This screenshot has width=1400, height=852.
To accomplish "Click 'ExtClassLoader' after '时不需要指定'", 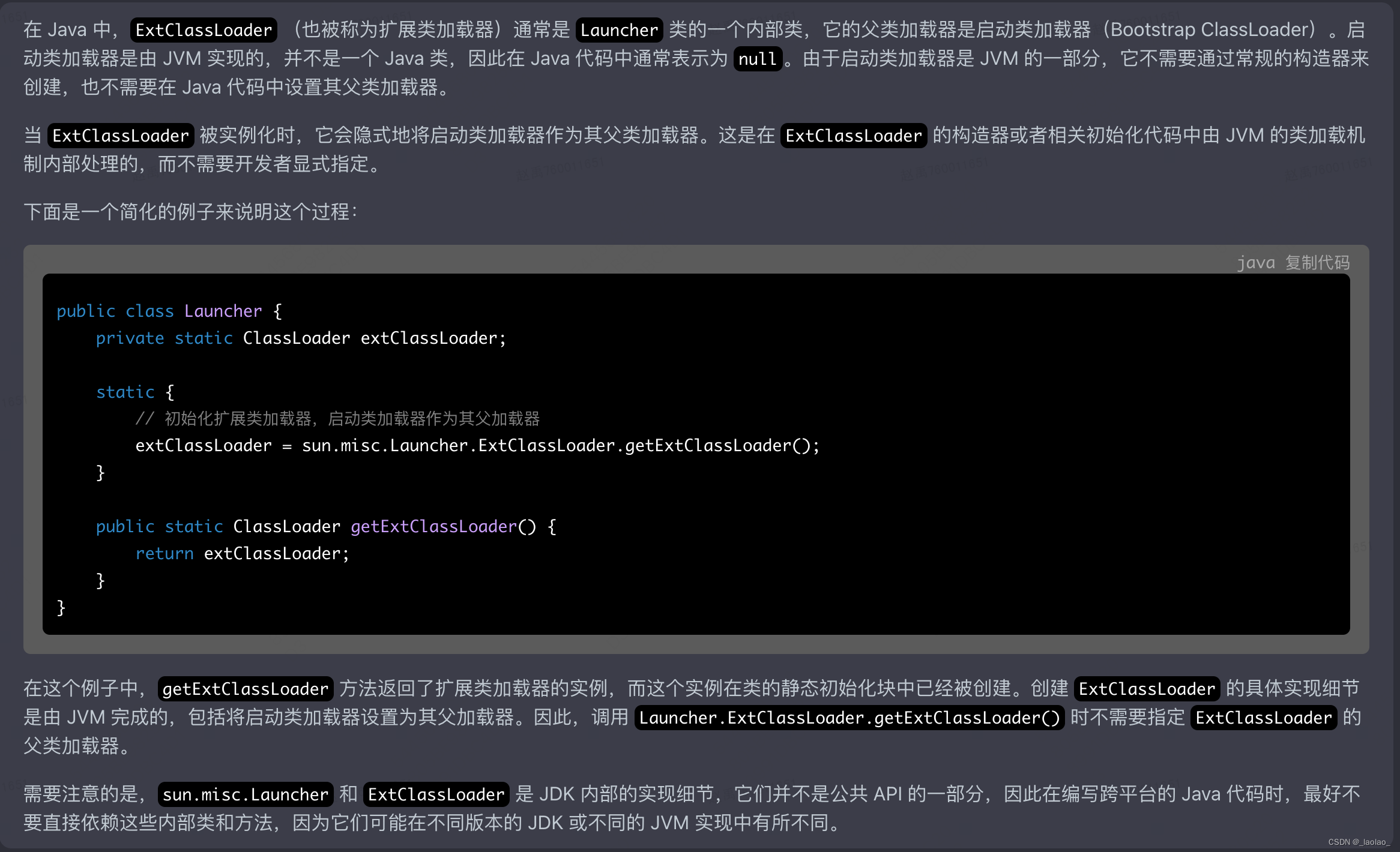I will [x=1264, y=718].
